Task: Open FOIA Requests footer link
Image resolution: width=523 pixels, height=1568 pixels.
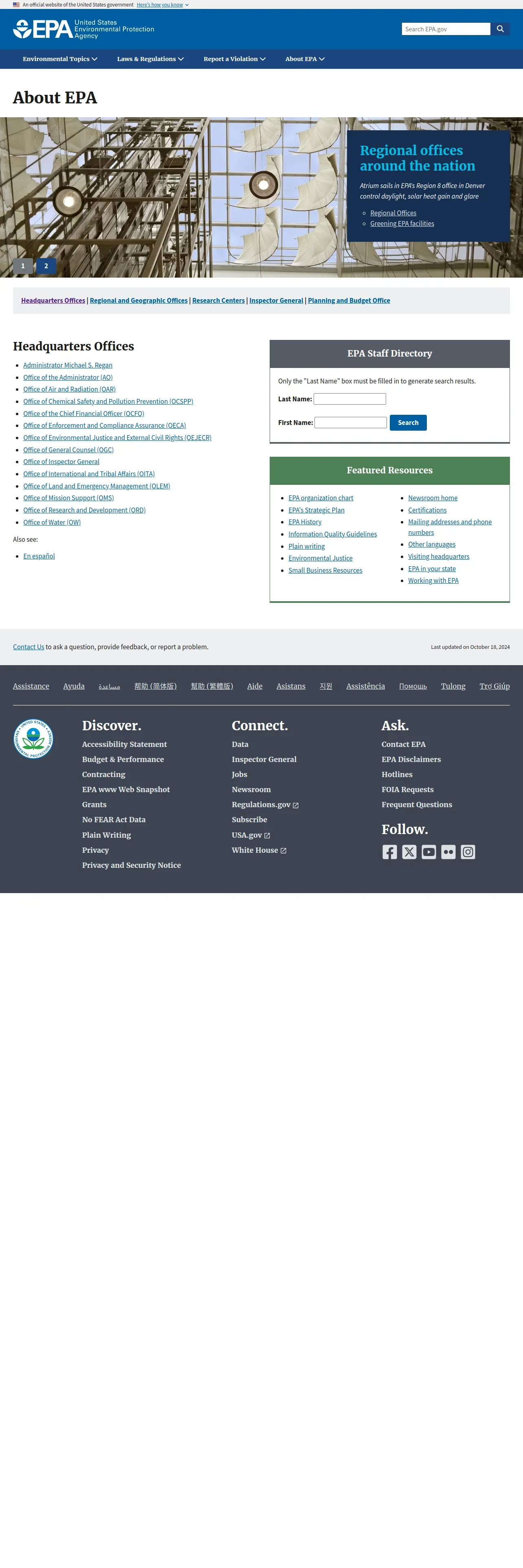Action: 407,789
